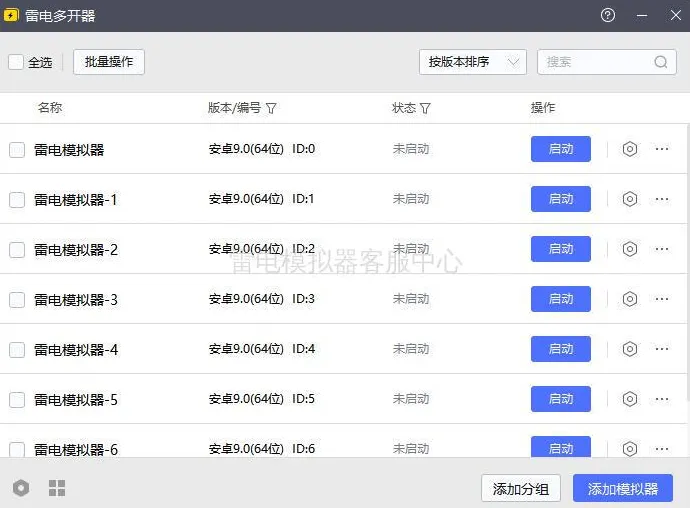Open settings hexagon icon for 雷电模拟器-2

pos(630,249)
